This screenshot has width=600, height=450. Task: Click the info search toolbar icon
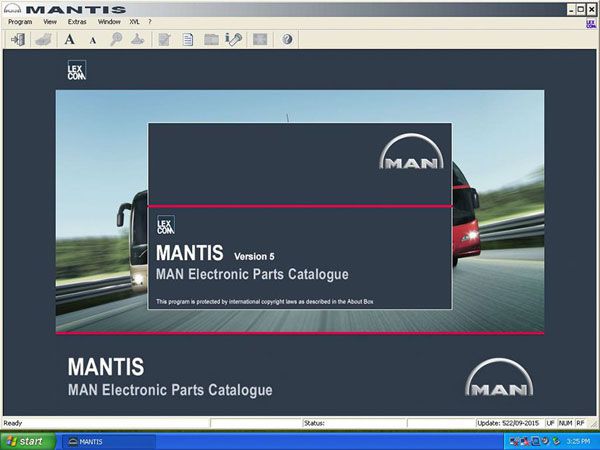click(234, 39)
